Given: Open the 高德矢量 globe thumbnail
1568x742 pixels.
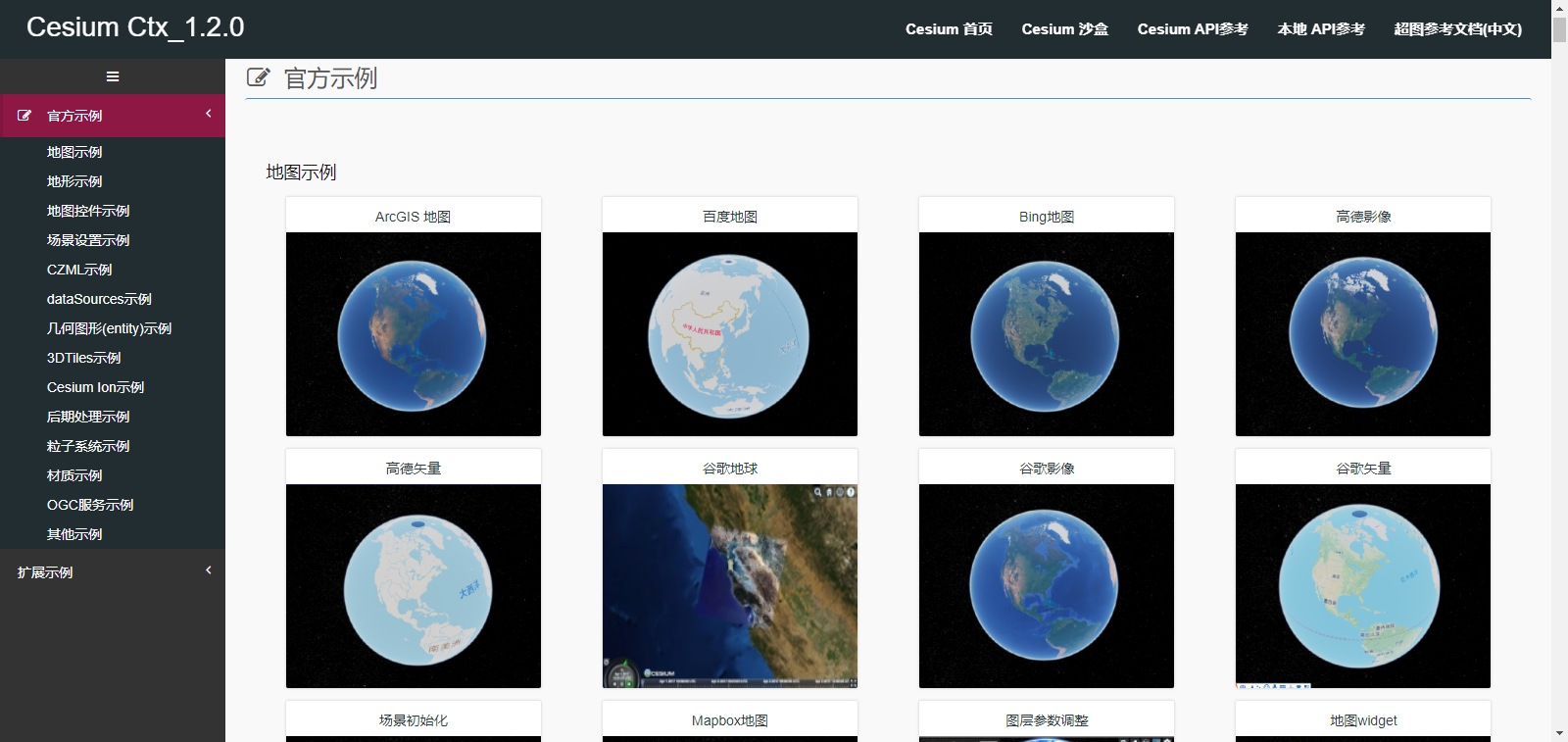Looking at the screenshot, I should click(414, 586).
